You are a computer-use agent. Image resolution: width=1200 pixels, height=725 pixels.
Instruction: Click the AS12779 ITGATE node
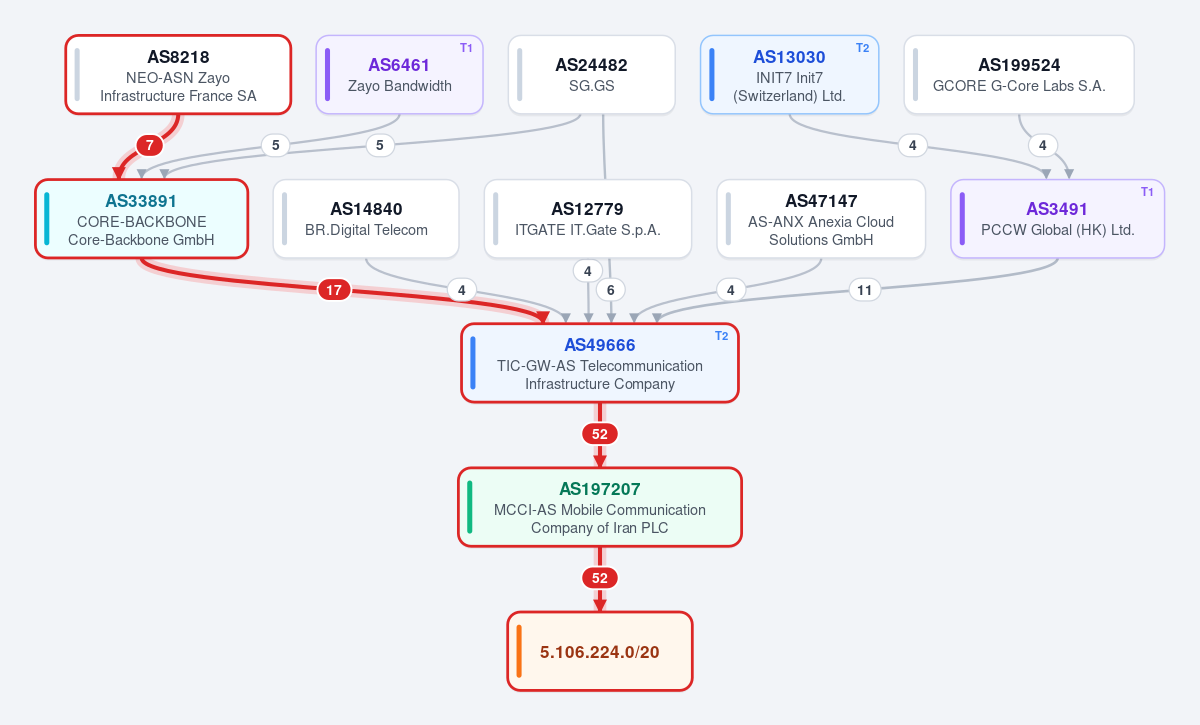588,219
